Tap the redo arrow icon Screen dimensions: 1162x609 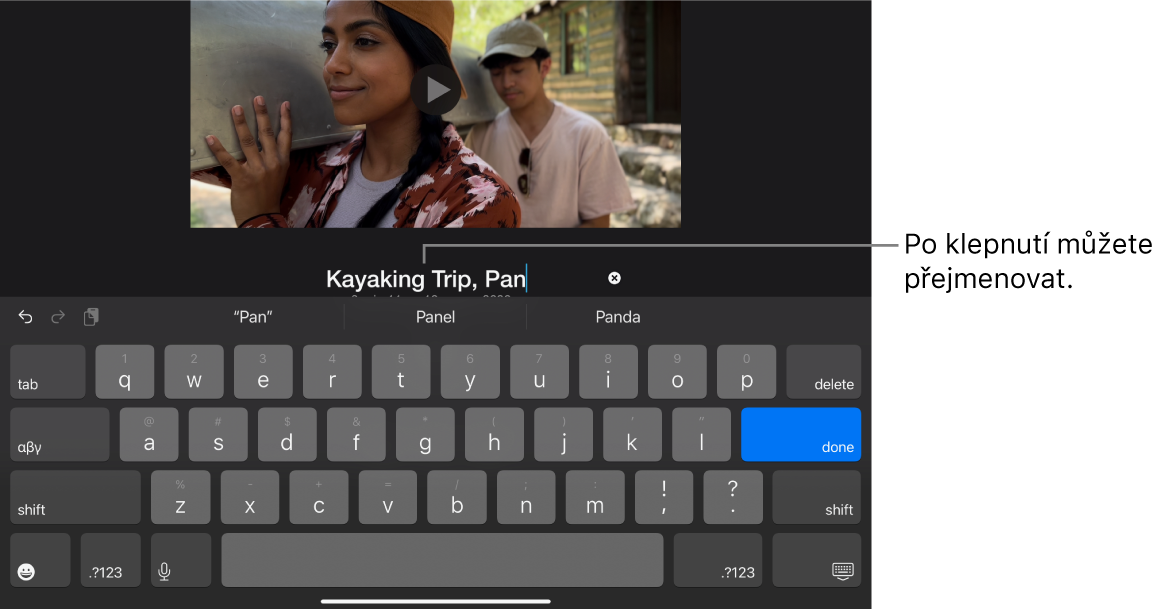pos(58,317)
